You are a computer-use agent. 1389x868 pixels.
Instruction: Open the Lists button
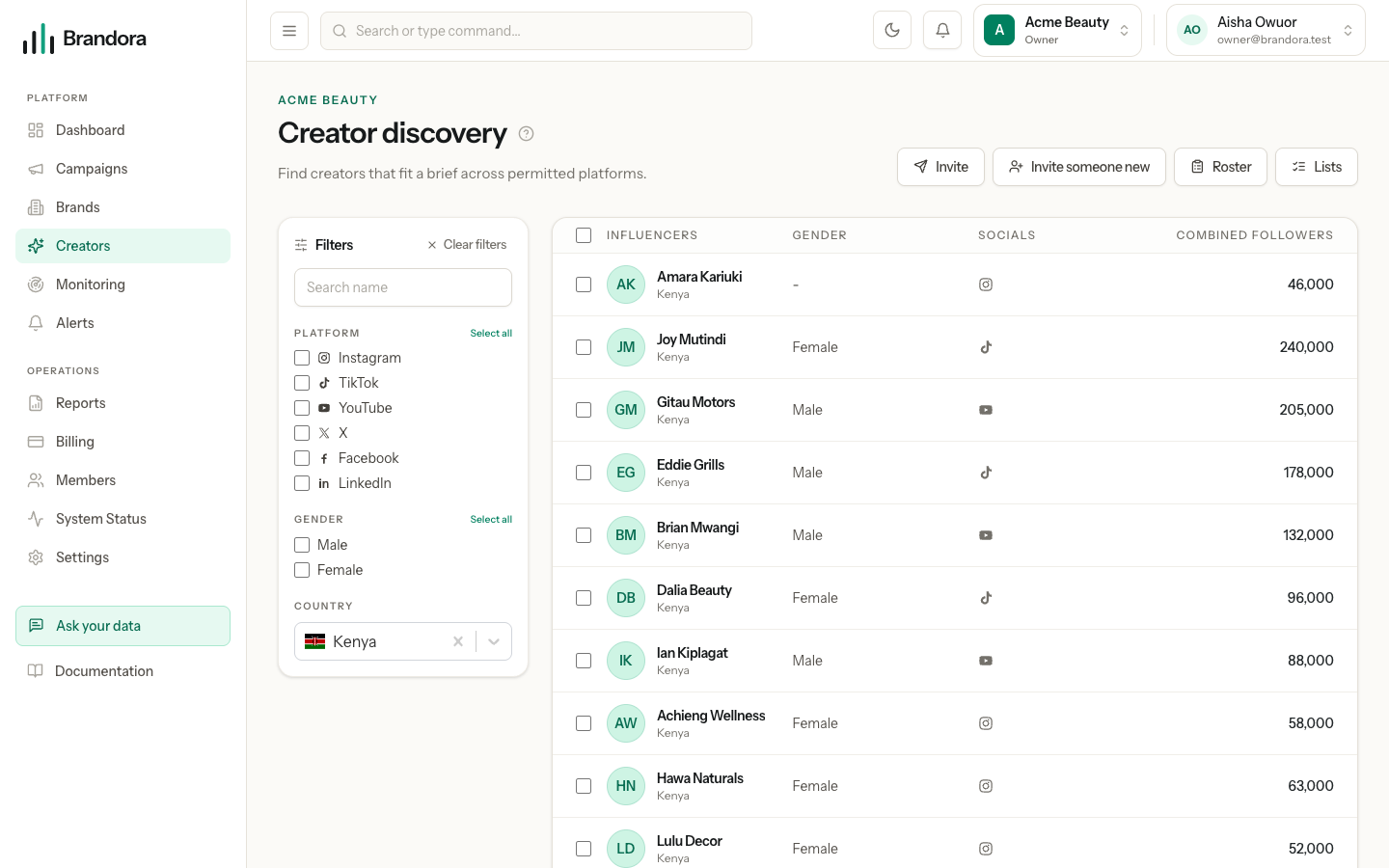point(1316,167)
